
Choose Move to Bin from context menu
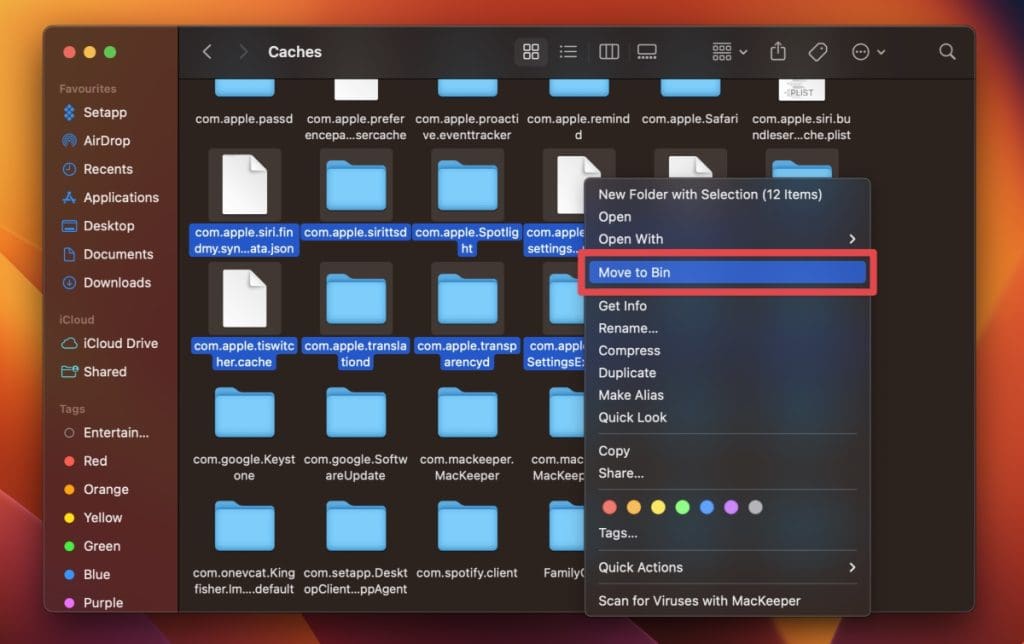click(x=726, y=272)
